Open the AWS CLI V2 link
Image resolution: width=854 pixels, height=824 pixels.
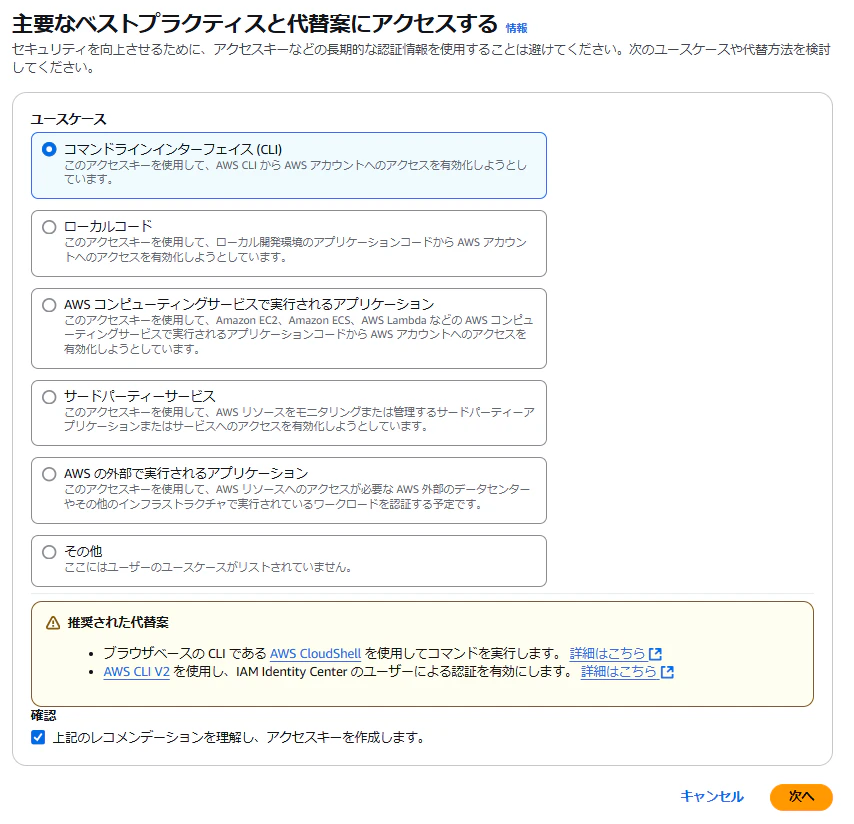[137, 672]
